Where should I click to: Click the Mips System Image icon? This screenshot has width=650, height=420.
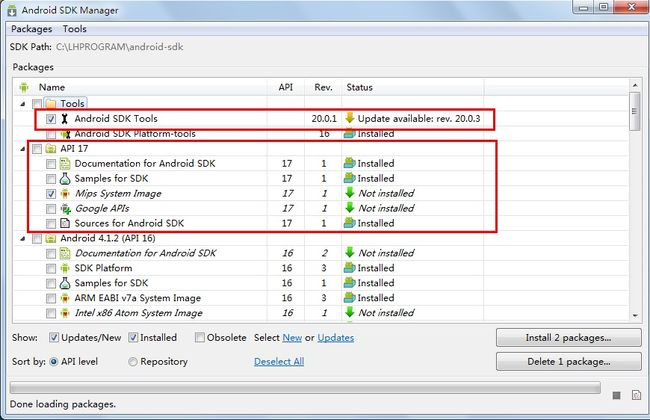pyautogui.click(x=65, y=194)
